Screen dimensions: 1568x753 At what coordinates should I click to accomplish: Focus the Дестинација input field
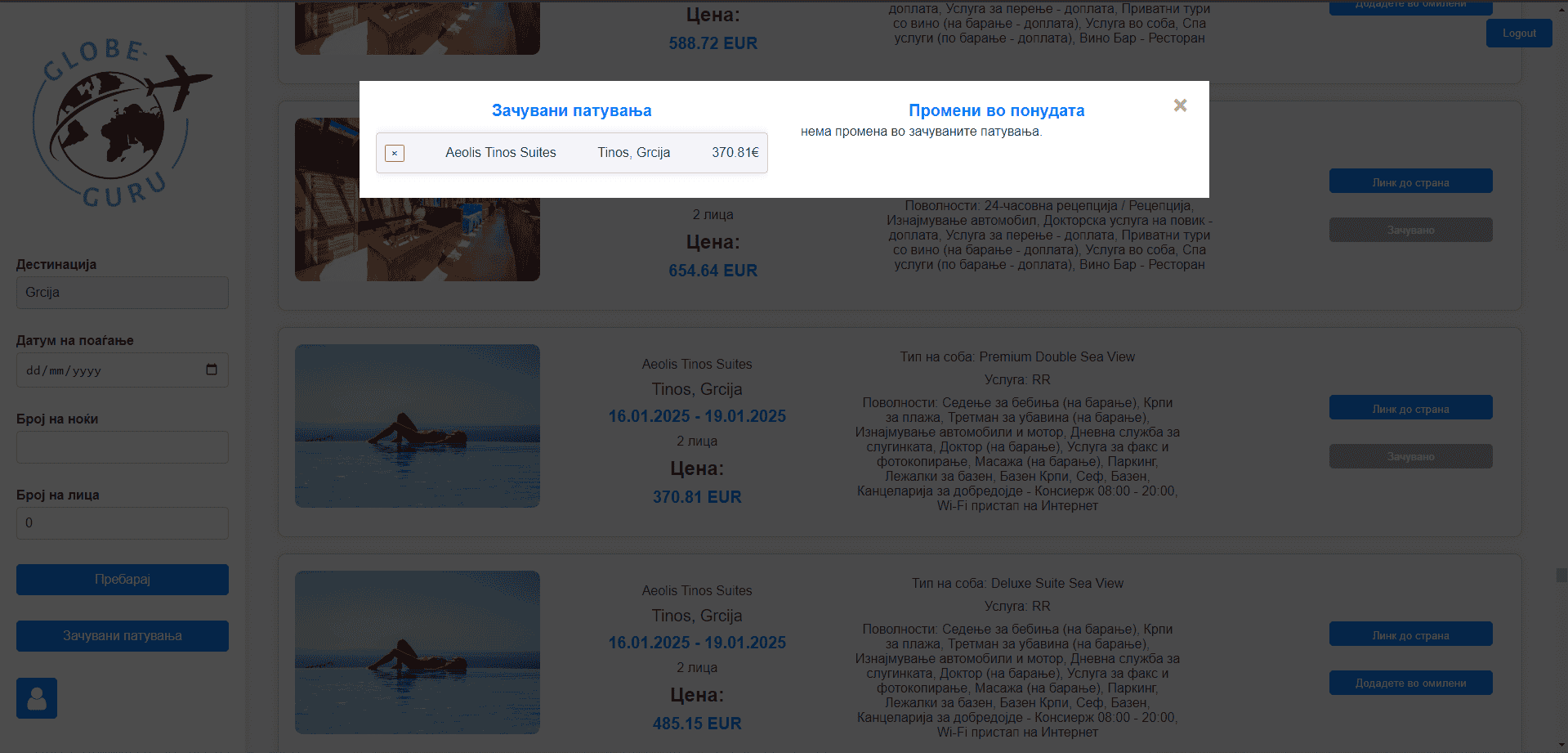(123, 293)
